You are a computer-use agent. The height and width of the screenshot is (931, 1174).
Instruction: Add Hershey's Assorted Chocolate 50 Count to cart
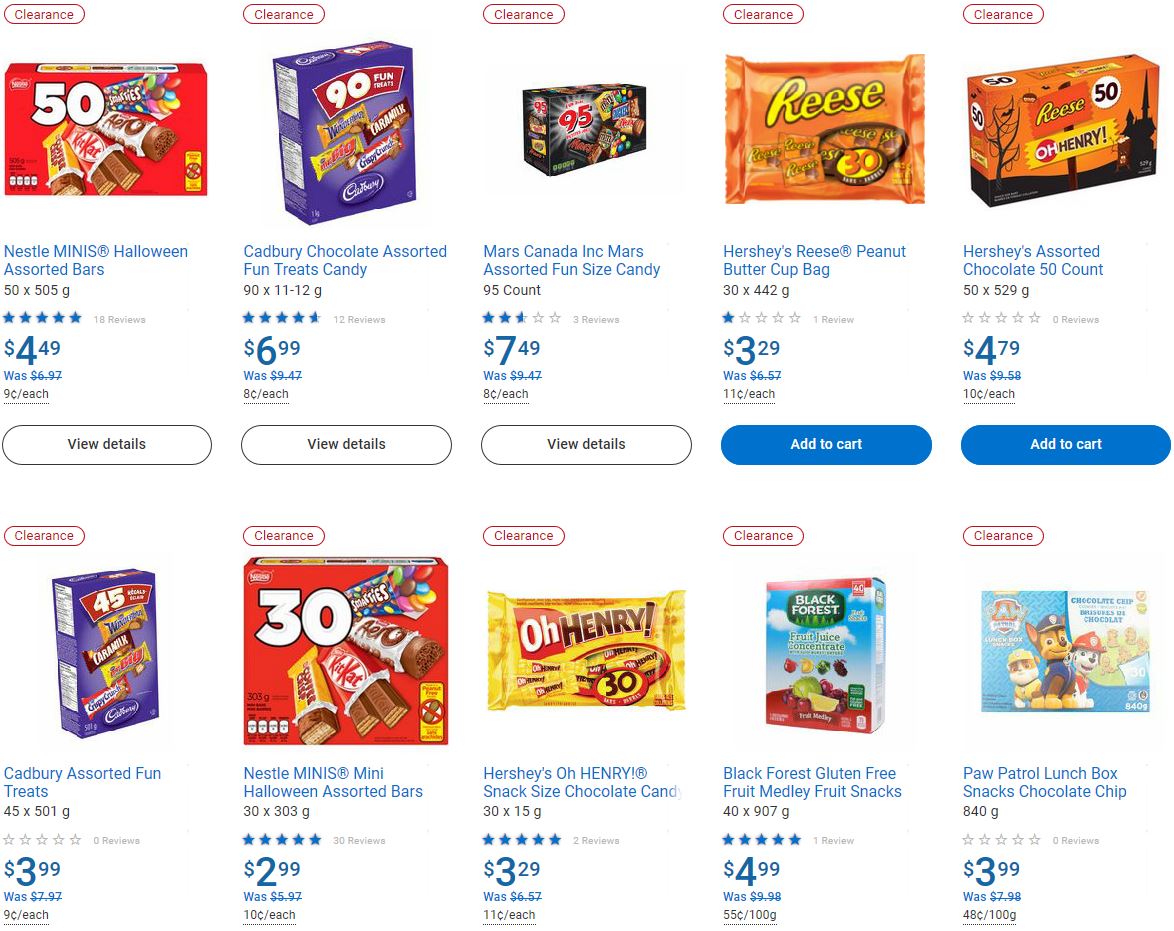coord(1065,444)
